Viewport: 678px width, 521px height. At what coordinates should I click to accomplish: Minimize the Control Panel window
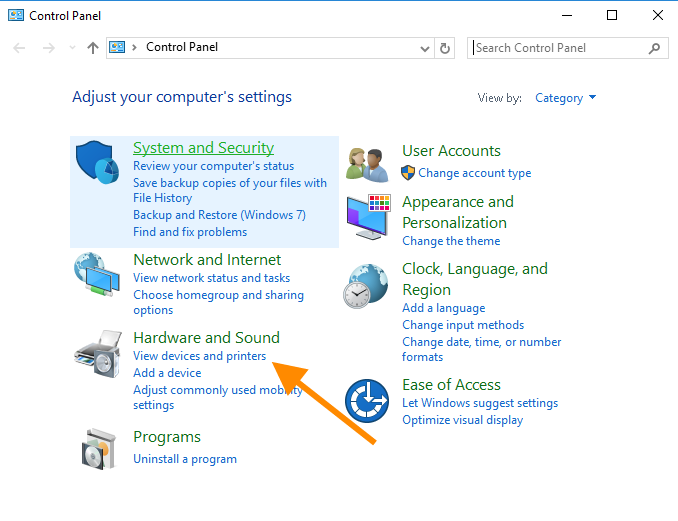[566, 16]
